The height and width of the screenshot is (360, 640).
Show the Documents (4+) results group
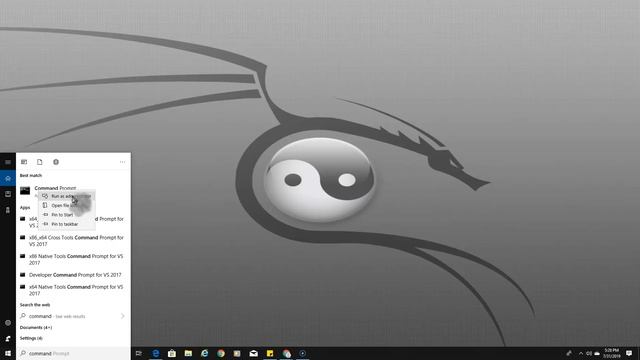click(36, 328)
